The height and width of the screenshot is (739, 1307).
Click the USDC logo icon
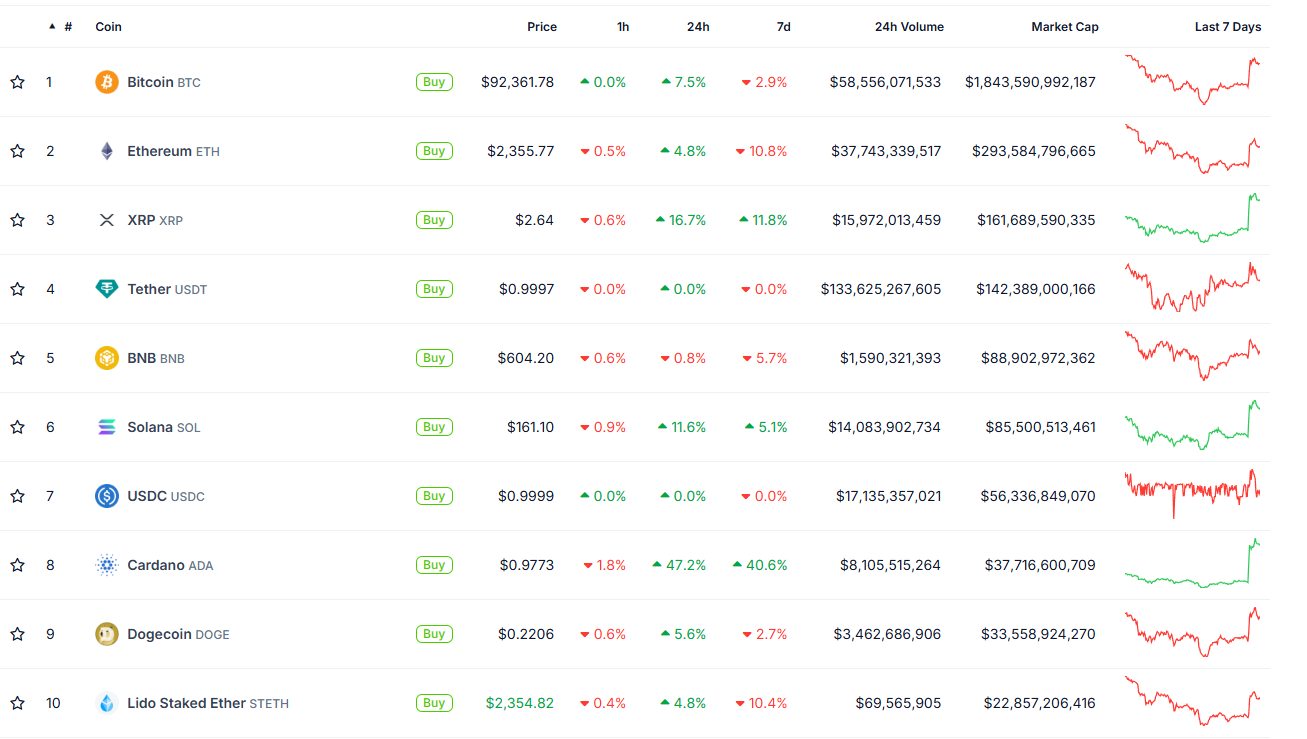pyautogui.click(x=107, y=496)
